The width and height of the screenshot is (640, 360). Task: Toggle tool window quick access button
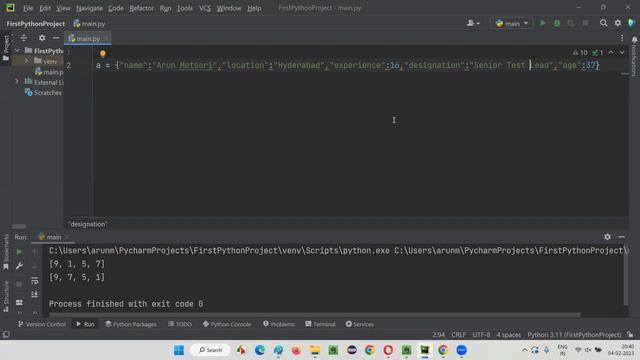[6, 335]
